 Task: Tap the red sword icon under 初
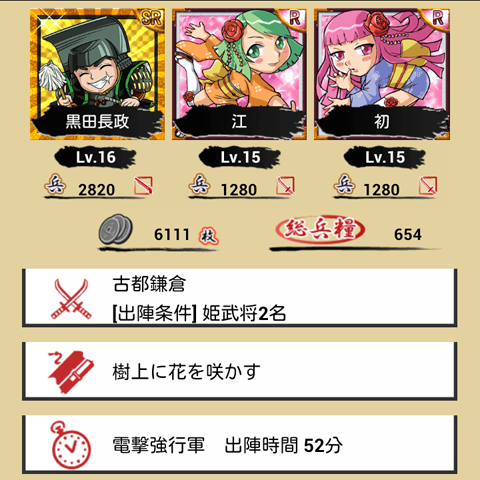[x=428, y=186]
